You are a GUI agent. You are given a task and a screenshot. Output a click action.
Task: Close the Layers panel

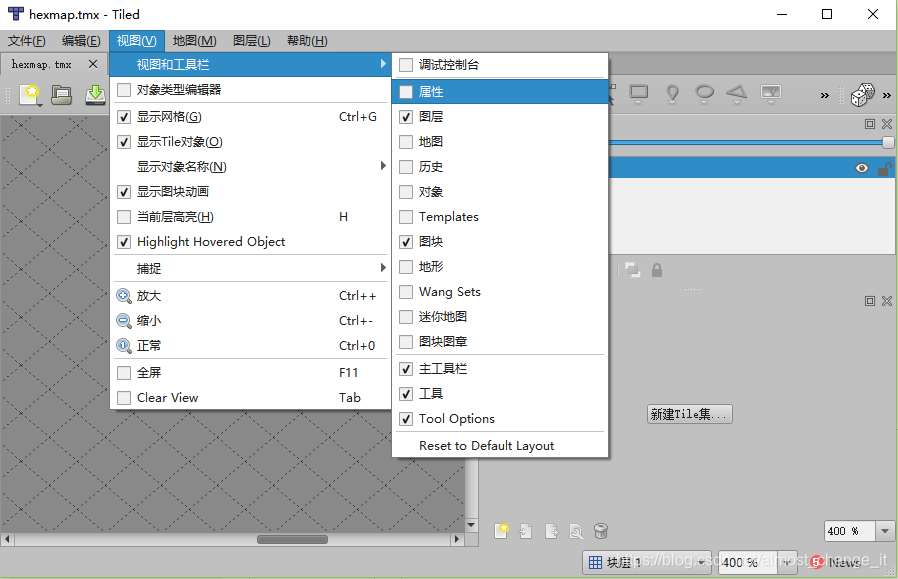887,124
